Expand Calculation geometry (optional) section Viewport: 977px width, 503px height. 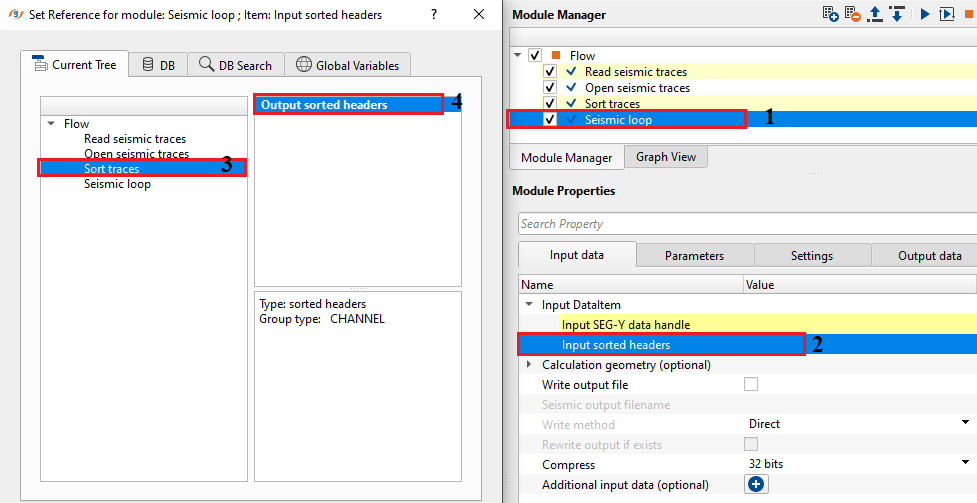tap(529, 365)
